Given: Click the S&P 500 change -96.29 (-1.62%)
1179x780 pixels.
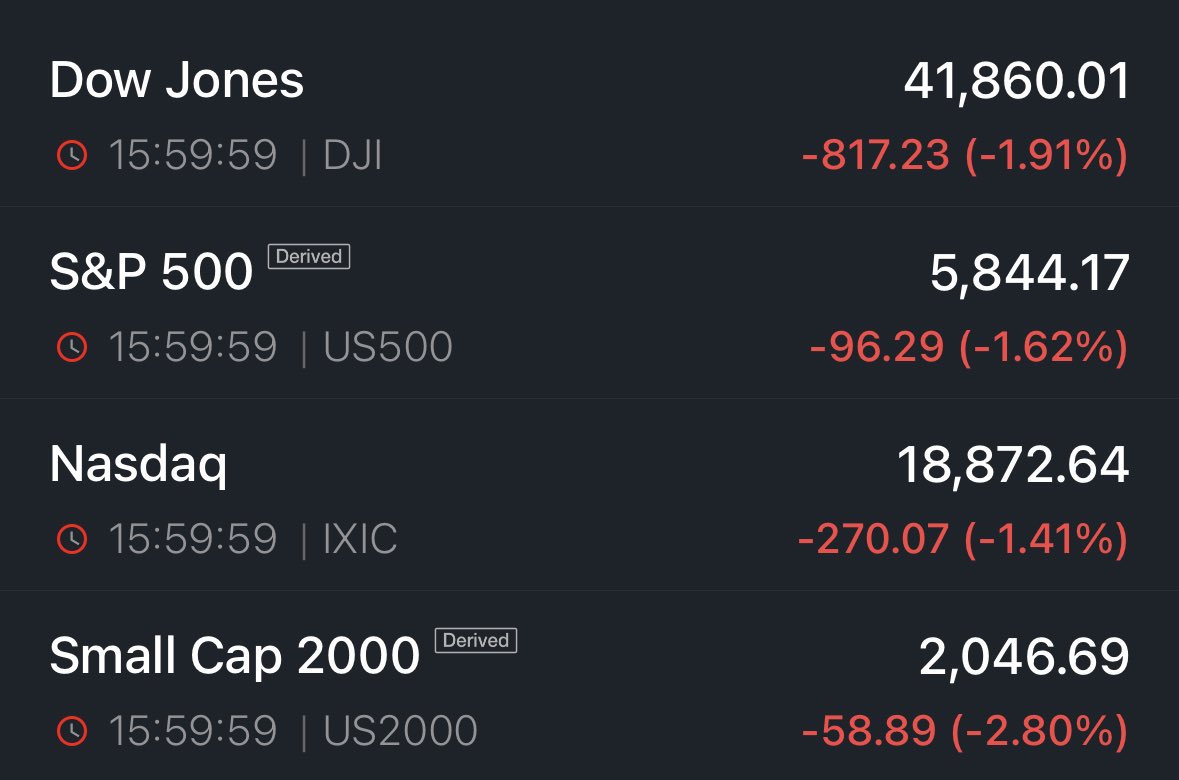Looking at the screenshot, I should point(968,348).
